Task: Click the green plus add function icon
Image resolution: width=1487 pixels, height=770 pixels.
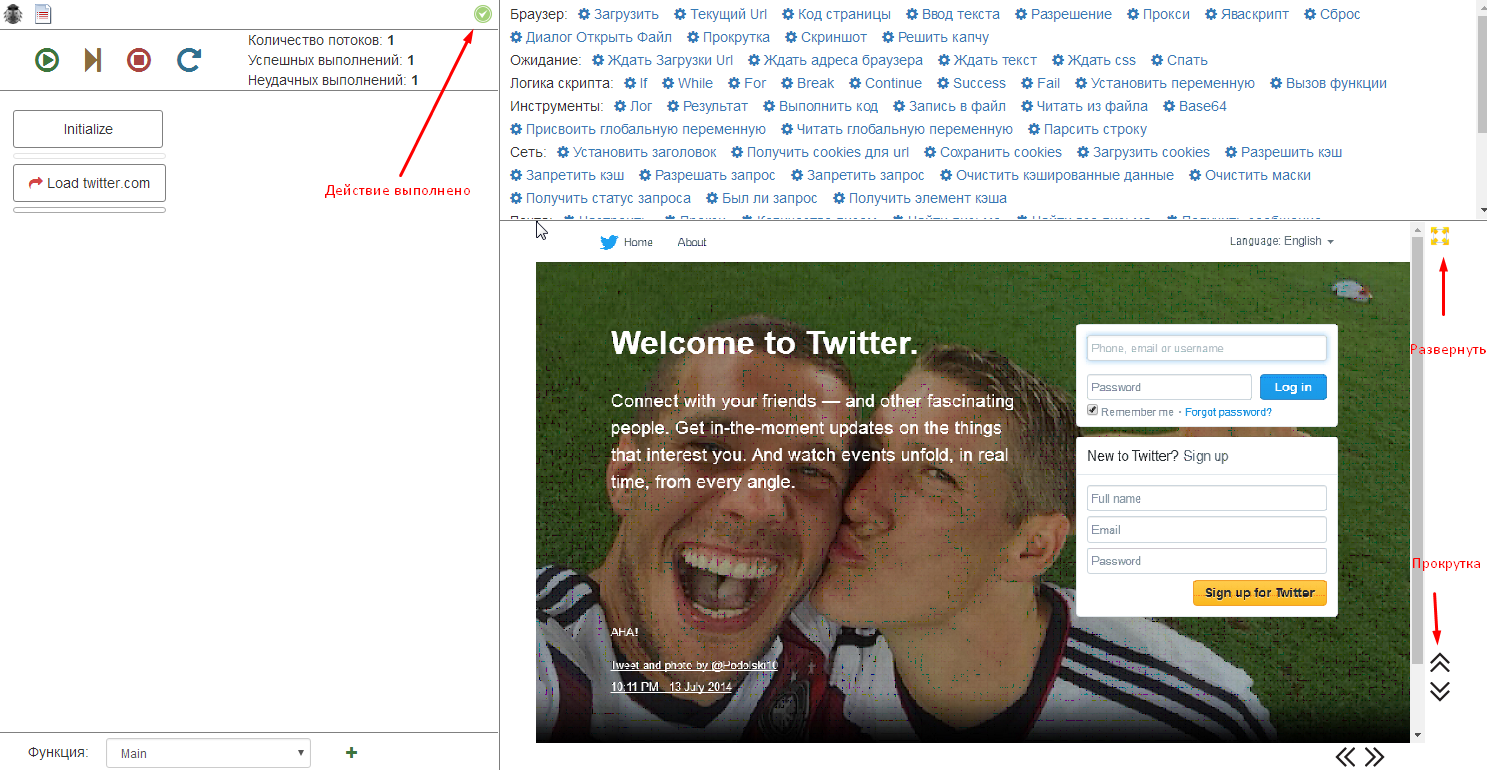Action: (x=351, y=753)
